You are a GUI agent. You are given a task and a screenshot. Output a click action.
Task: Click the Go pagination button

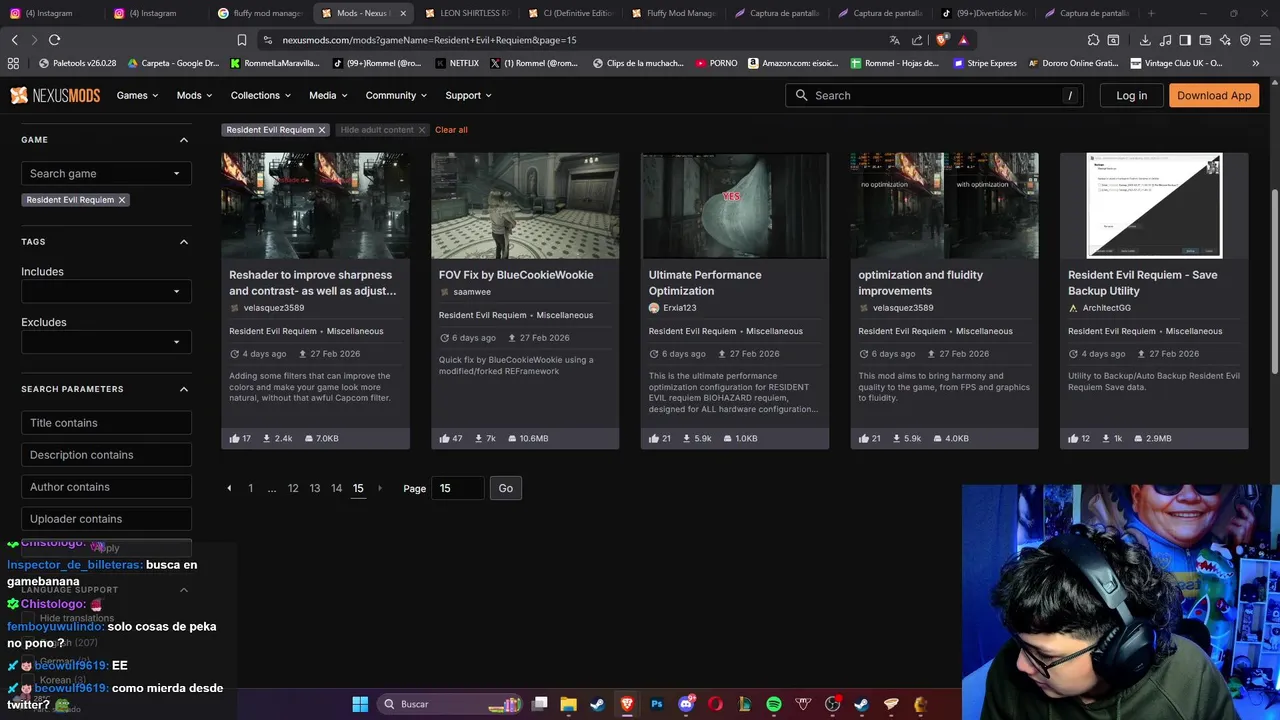(x=505, y=488)
